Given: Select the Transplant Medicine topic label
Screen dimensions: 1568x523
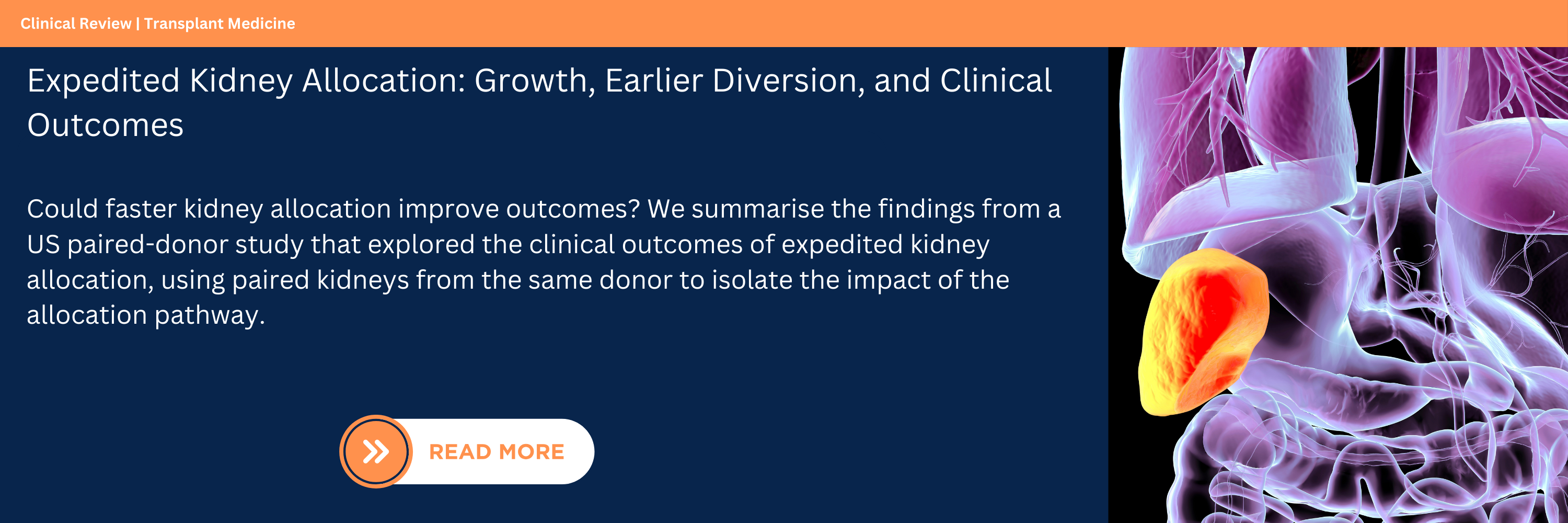Looking at the screenshot, I should click(x=219, y=24).
